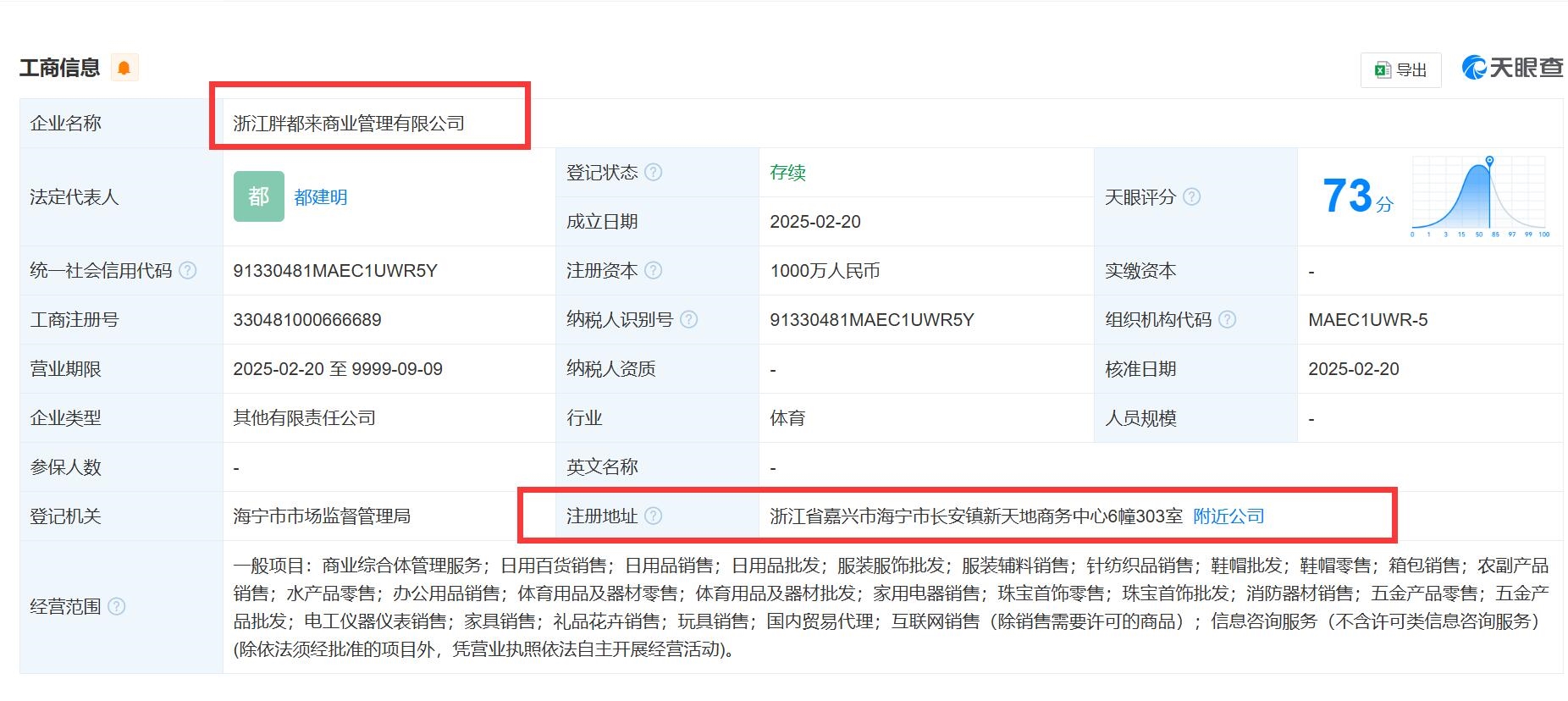Click the 行业 field label

coord(584,418)
